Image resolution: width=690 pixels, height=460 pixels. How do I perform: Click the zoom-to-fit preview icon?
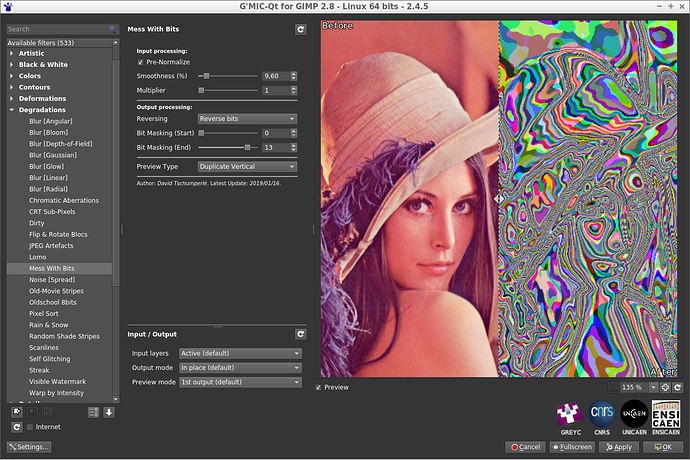[665, 387]
